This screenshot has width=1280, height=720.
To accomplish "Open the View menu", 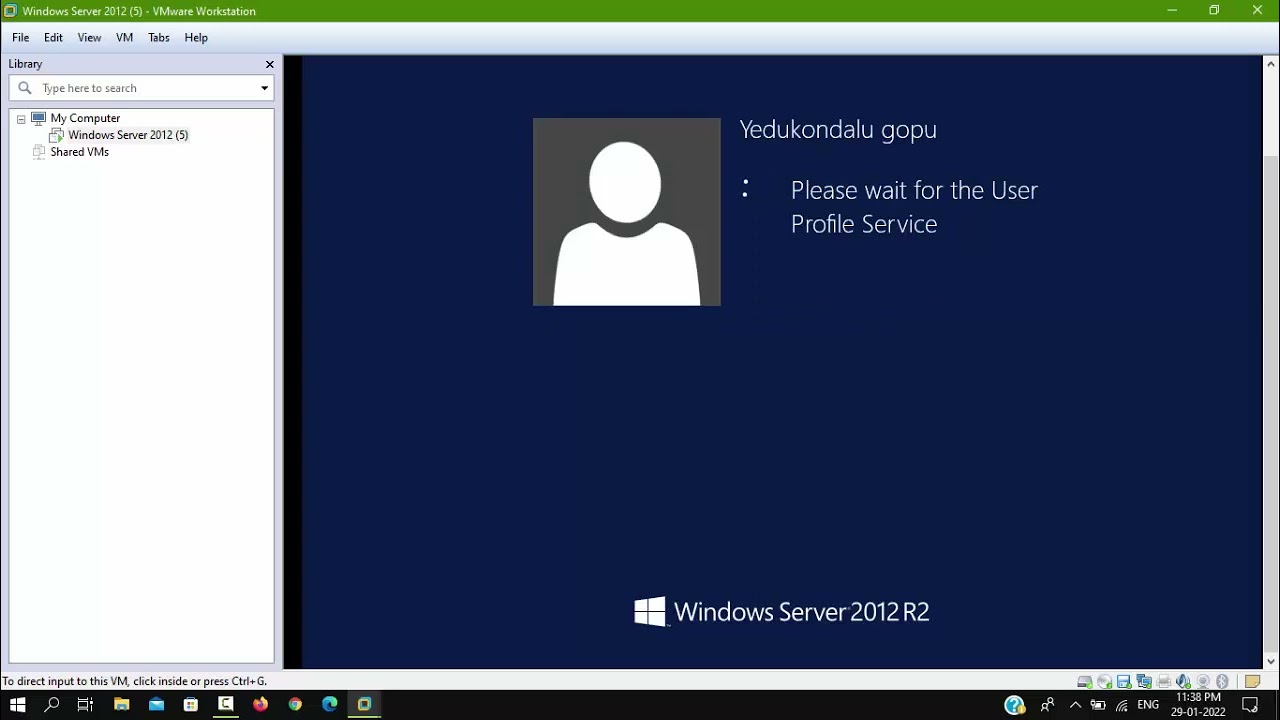I will click(x=89, y=37).
